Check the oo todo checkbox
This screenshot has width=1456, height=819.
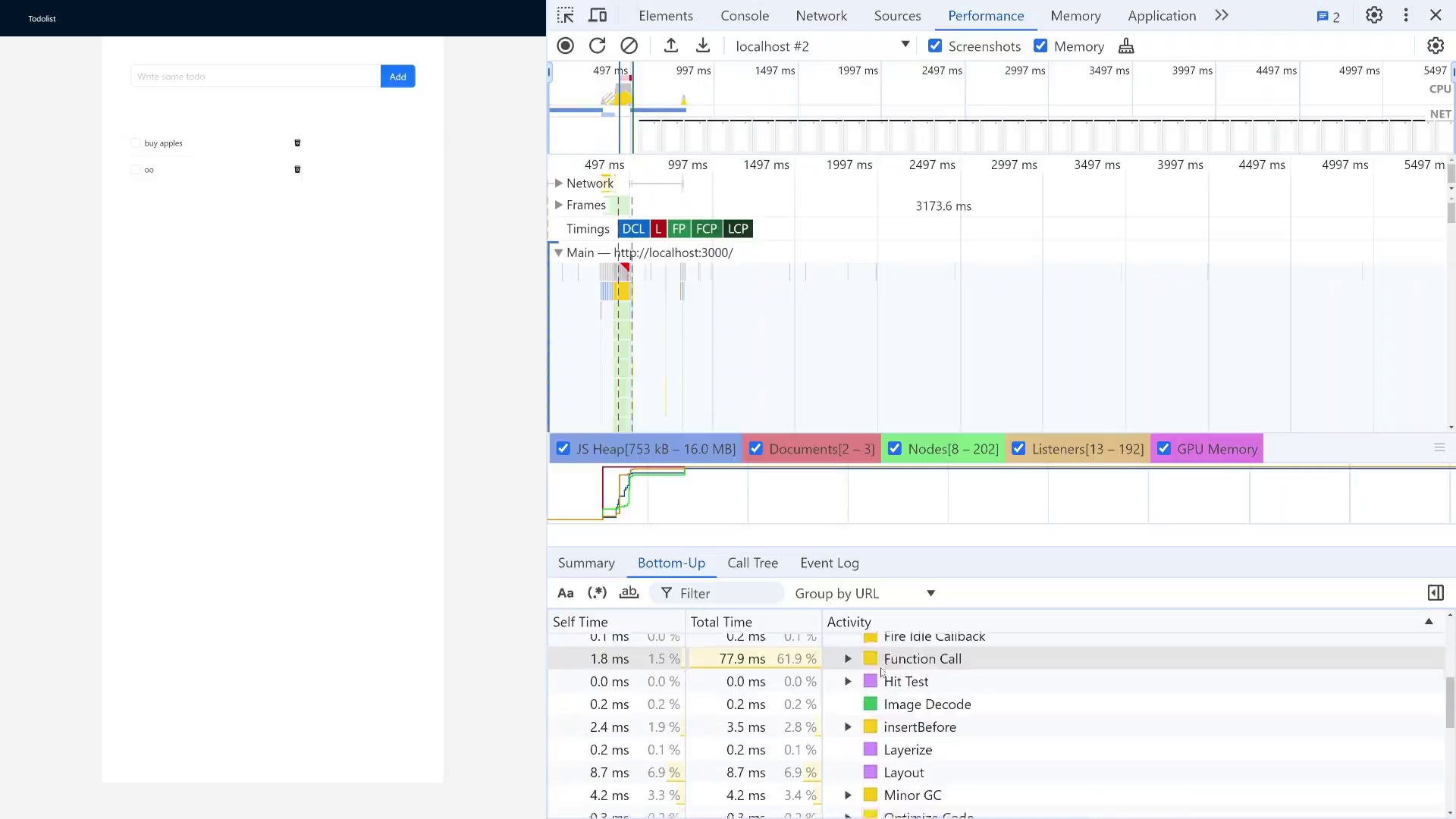(136, 170)
